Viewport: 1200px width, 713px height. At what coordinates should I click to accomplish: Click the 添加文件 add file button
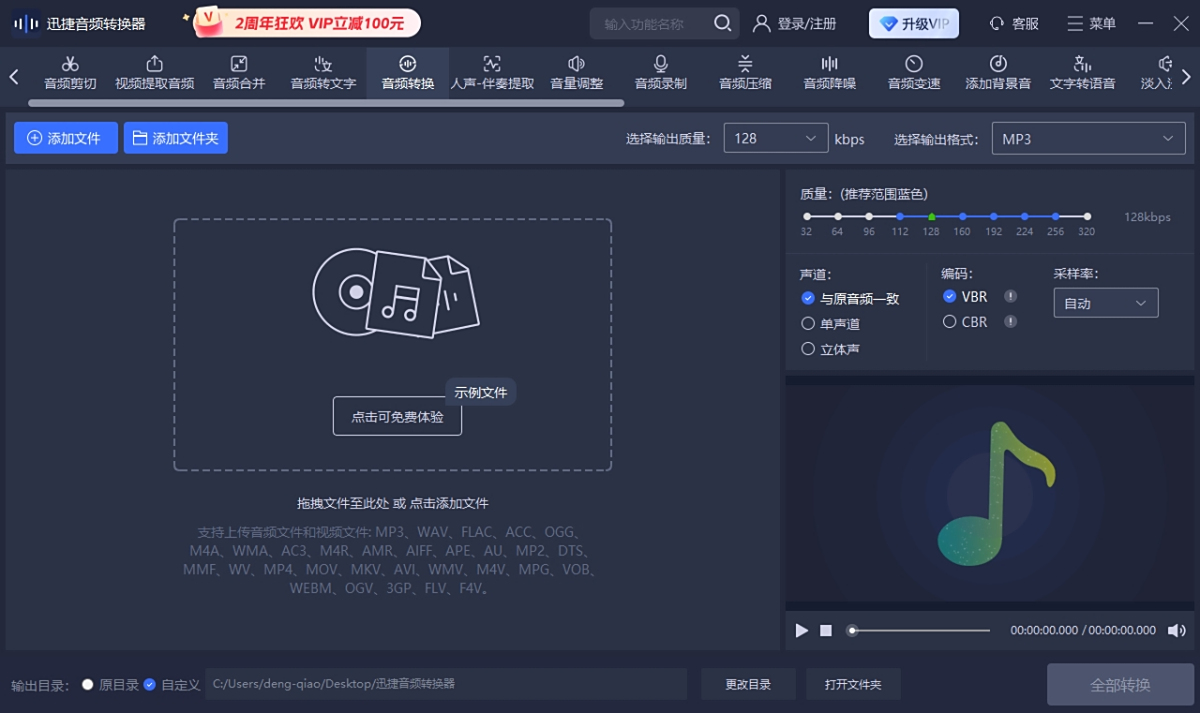point(65,138)
